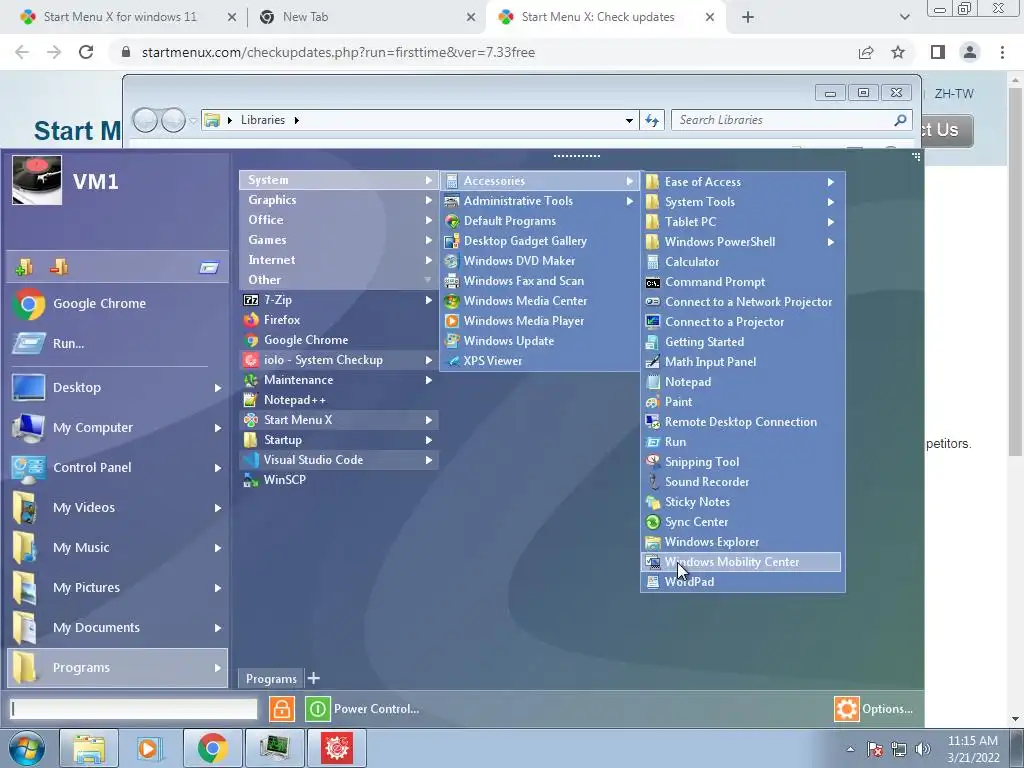Launch Sound Recorder
The height and width of the screenshot is (768, 1024).
point(742,482)
